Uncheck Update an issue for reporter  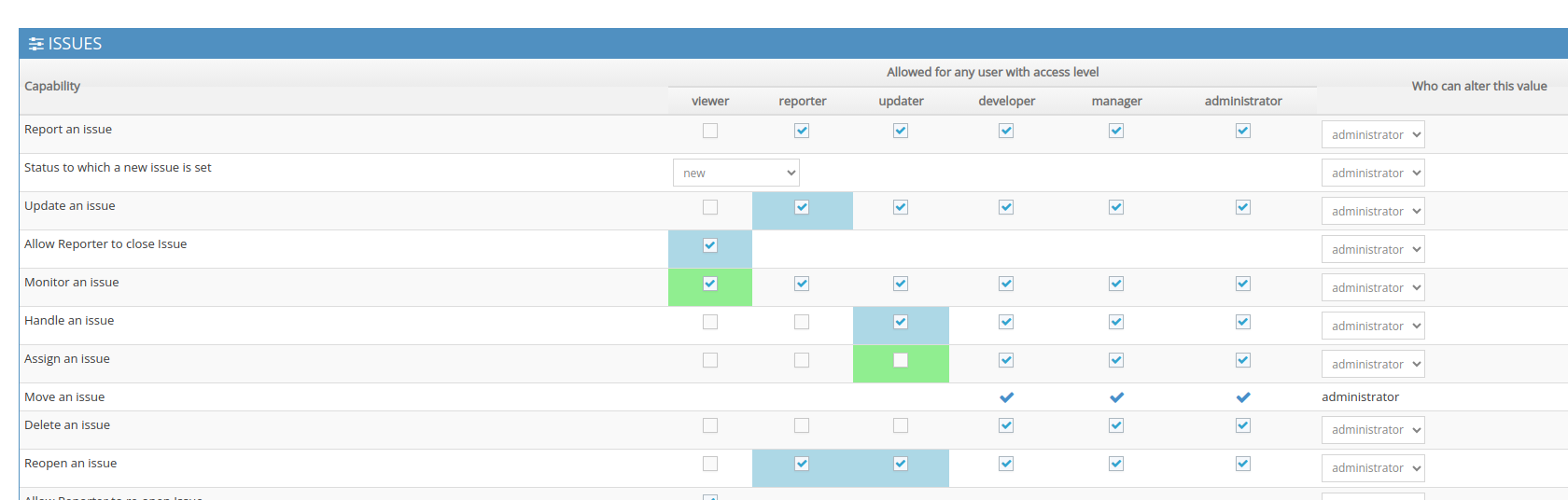click(x=802, y=207)
